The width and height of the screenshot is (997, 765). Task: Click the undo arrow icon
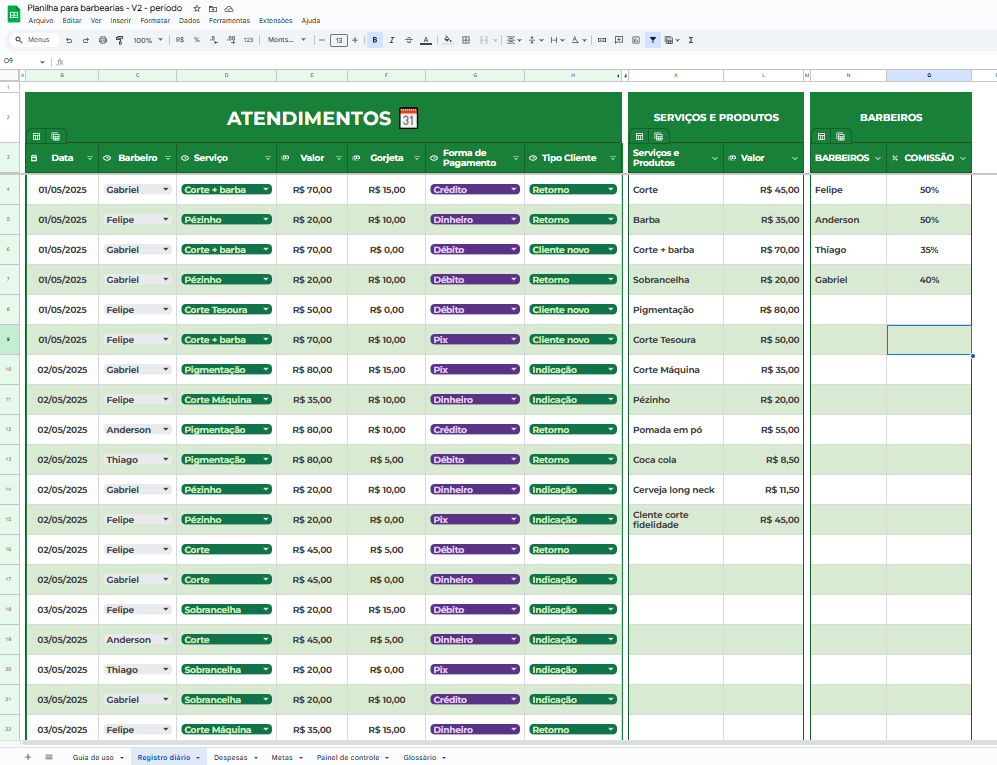(69, 40)
